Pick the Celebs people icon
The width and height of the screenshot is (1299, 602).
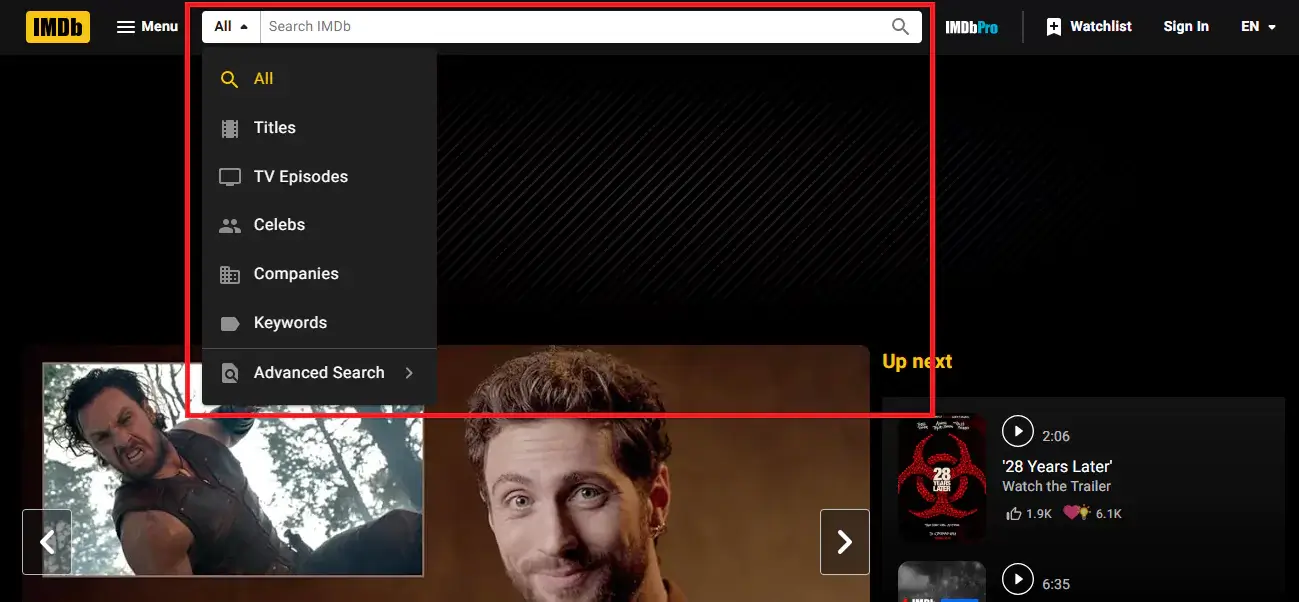[229, 226]
